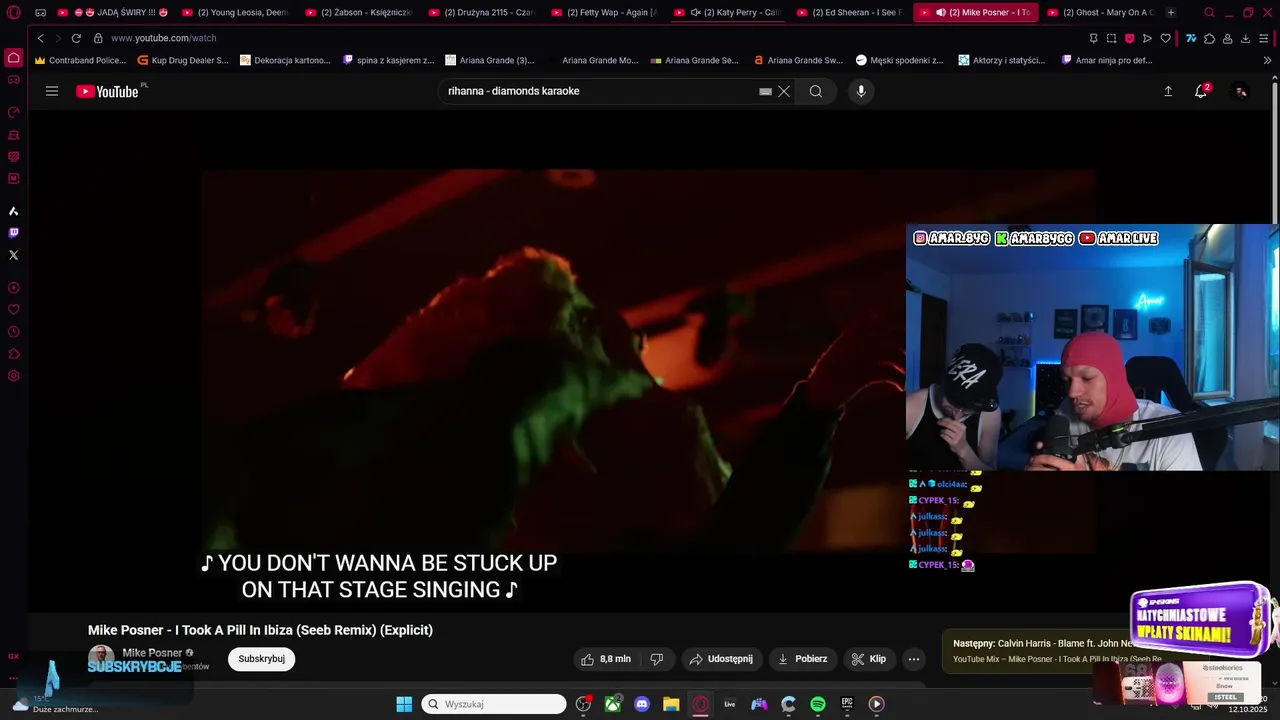Add a new browser tab with plus icon
1280x720 pixels.
click(x=1171, y=12)
